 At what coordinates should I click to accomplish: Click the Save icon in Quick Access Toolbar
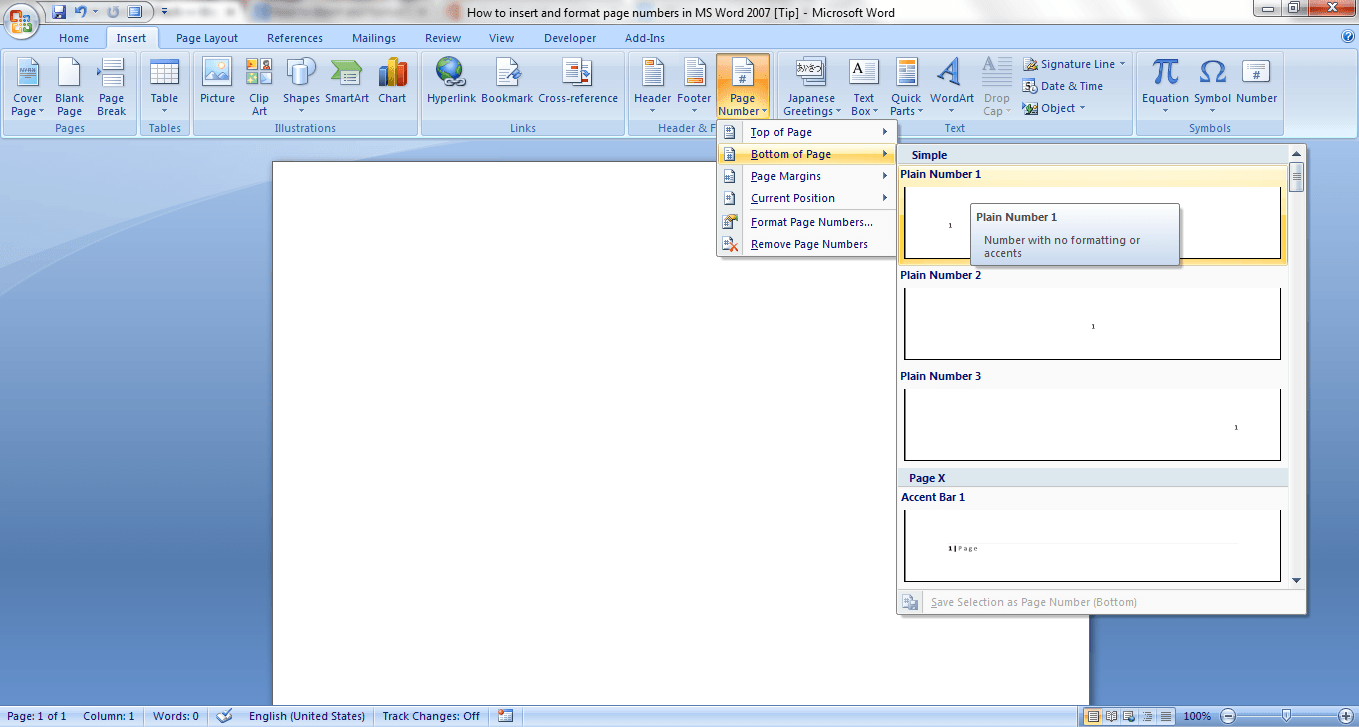[x=59, y=12]
